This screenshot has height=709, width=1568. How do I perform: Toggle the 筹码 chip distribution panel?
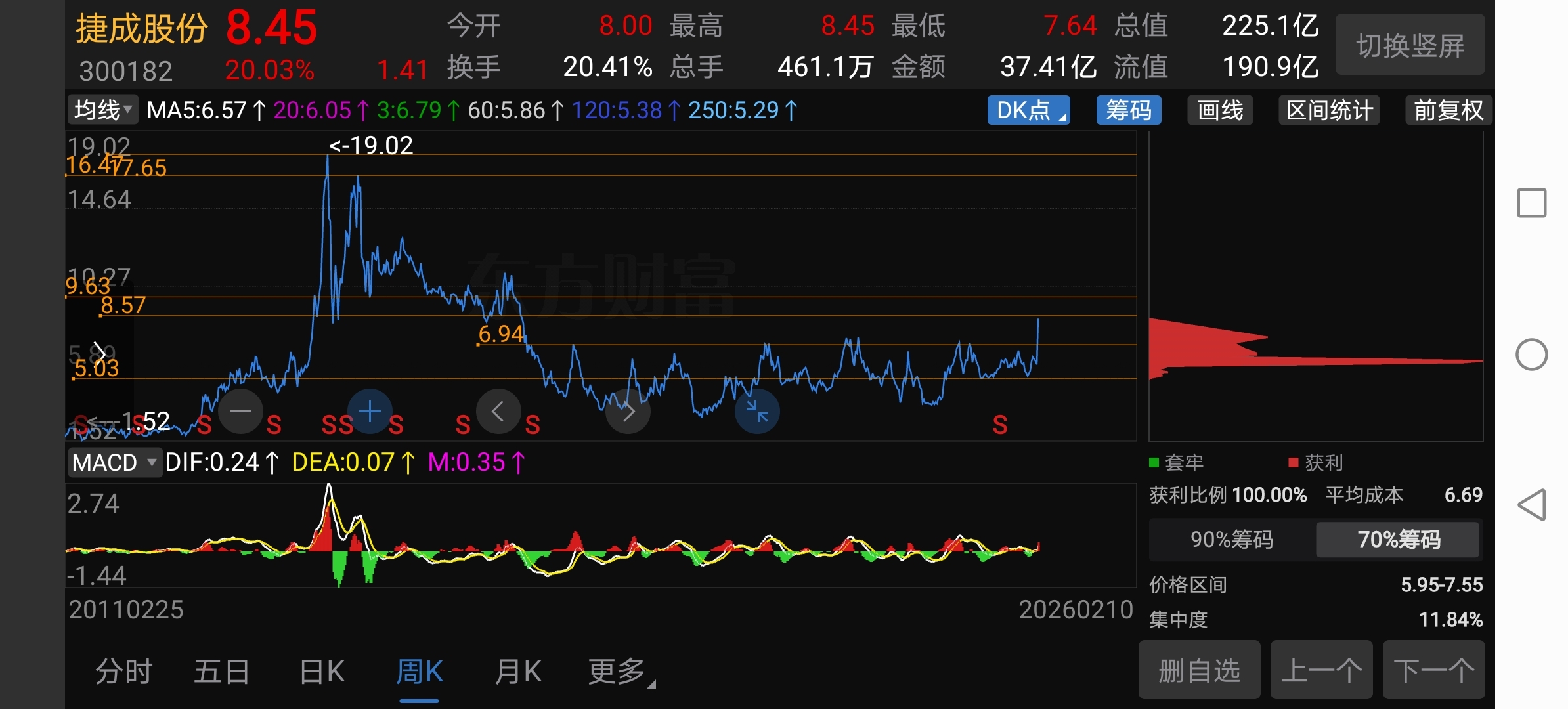point(1128,110)
